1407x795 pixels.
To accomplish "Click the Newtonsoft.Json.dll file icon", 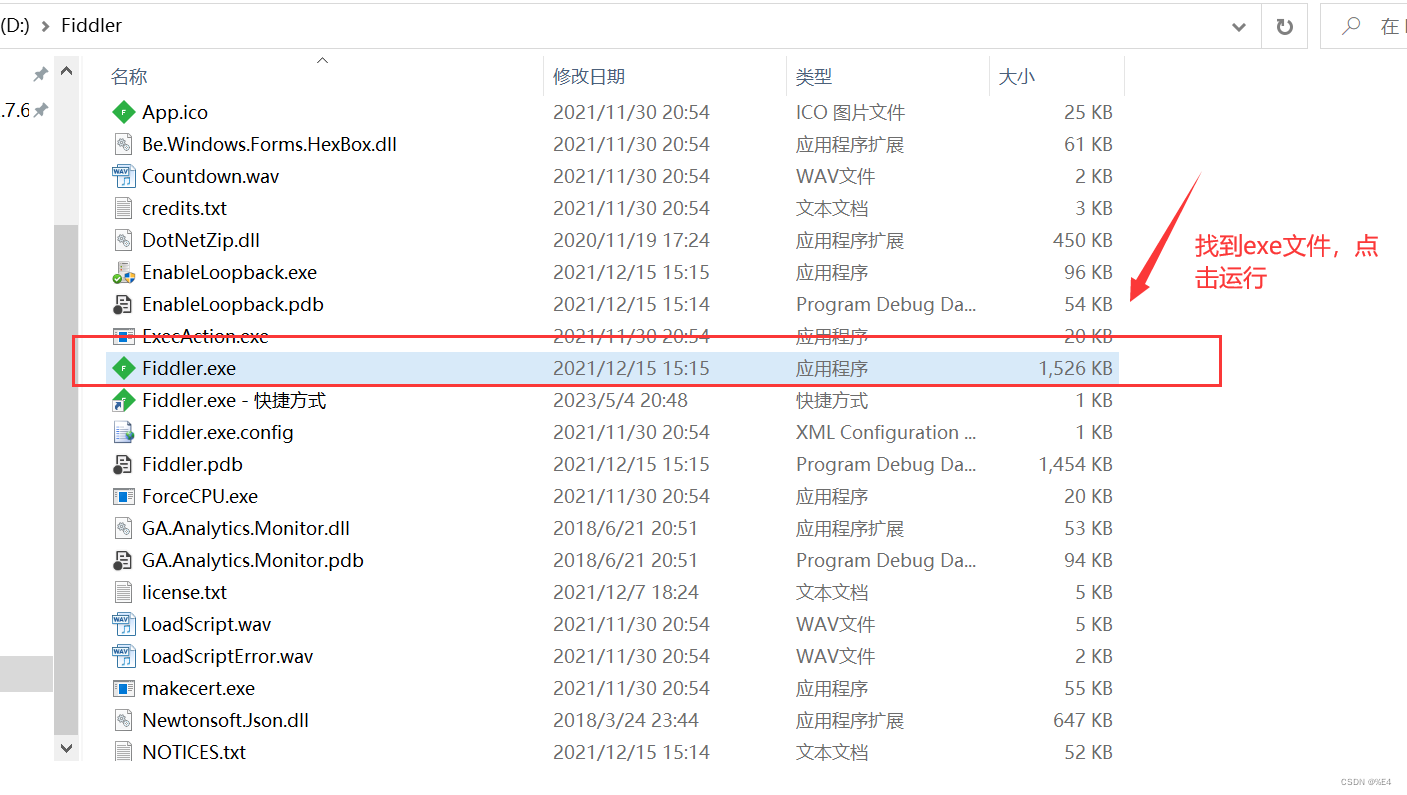I will click(124, 720).
